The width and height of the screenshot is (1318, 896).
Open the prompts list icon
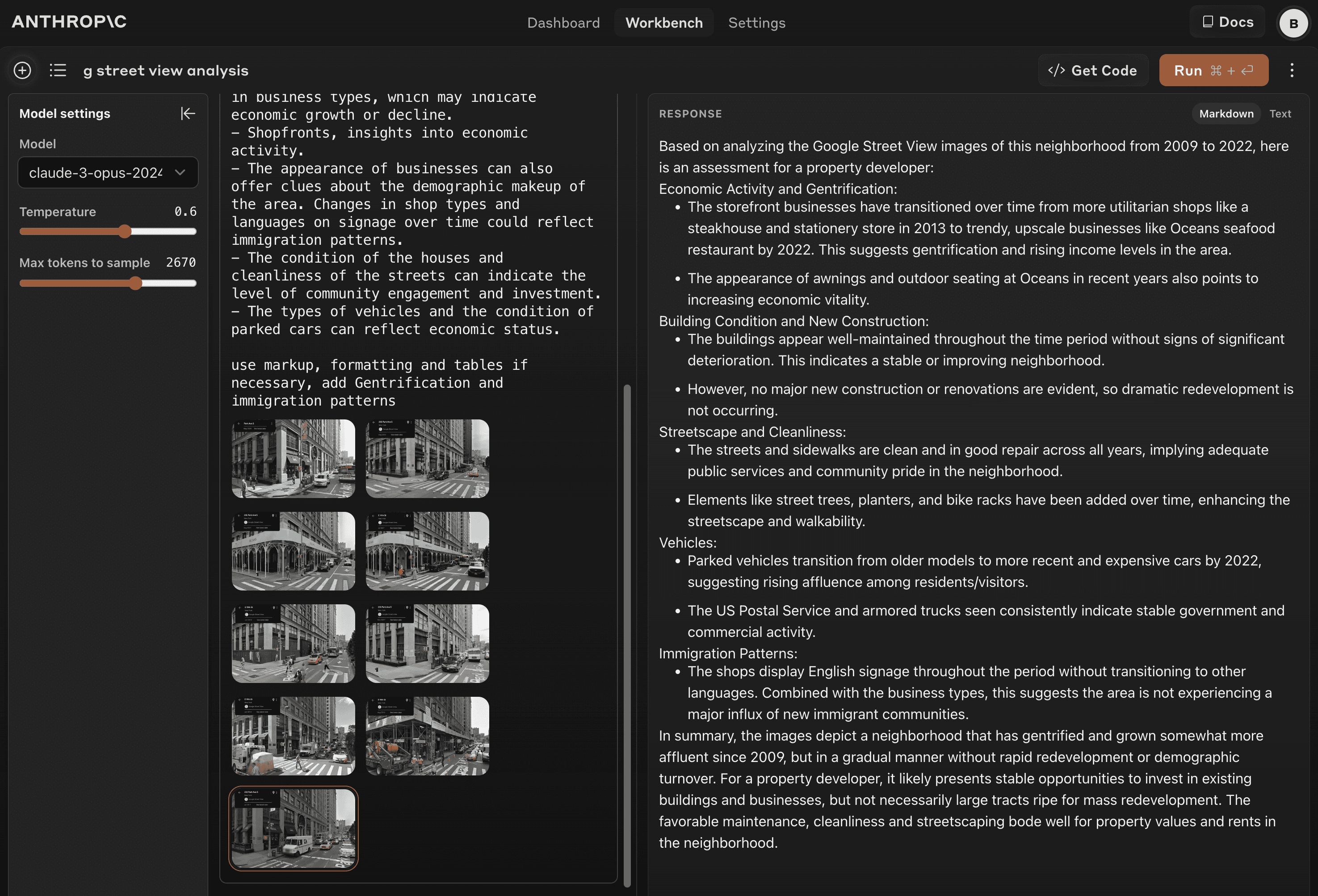tap(58, 70)
